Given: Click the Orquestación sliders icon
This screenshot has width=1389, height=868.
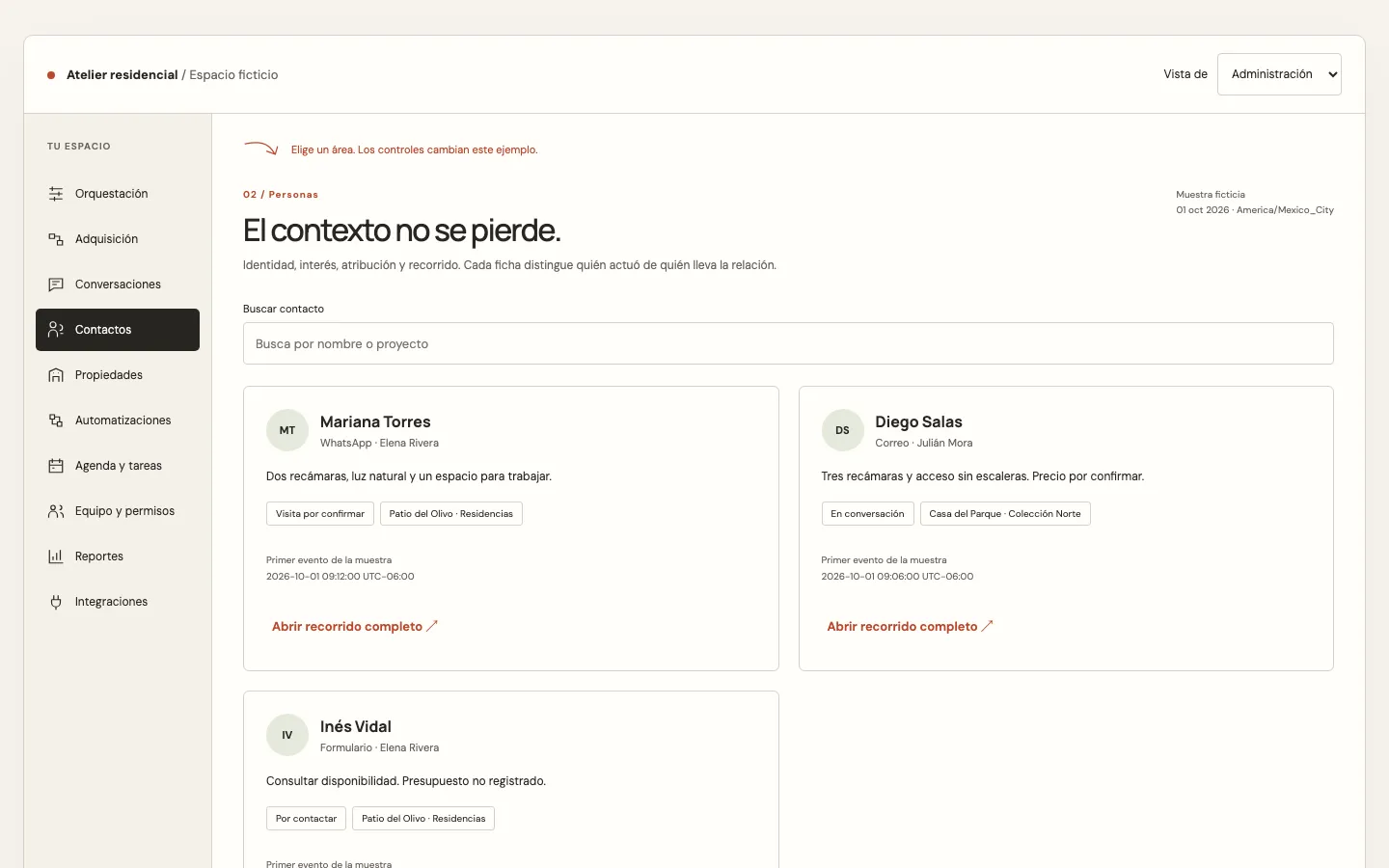Looking at the screenshot, I should point(56,194).
